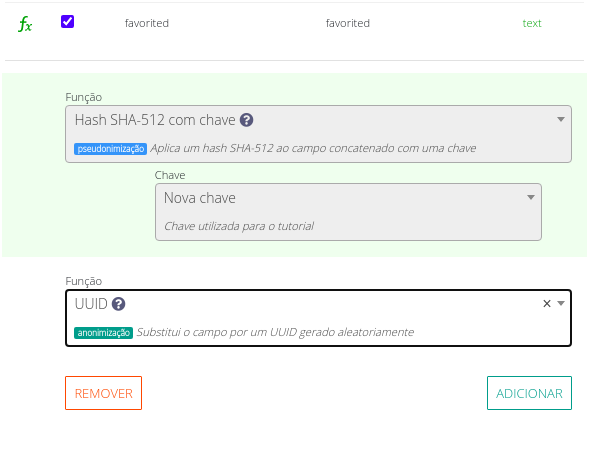The image size is (602, 454).
Task: Click the blue pseudonimização tag
Action: (110, 149)
